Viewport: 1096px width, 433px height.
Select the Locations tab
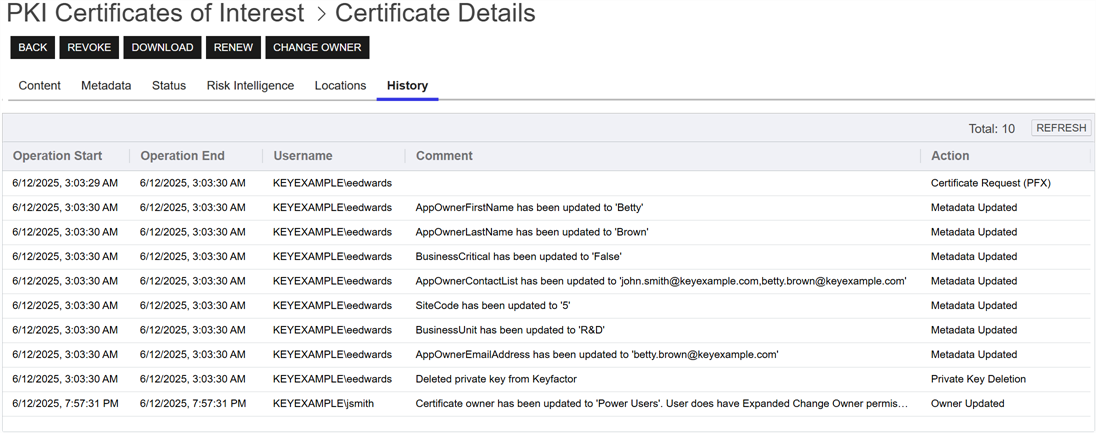340,86
